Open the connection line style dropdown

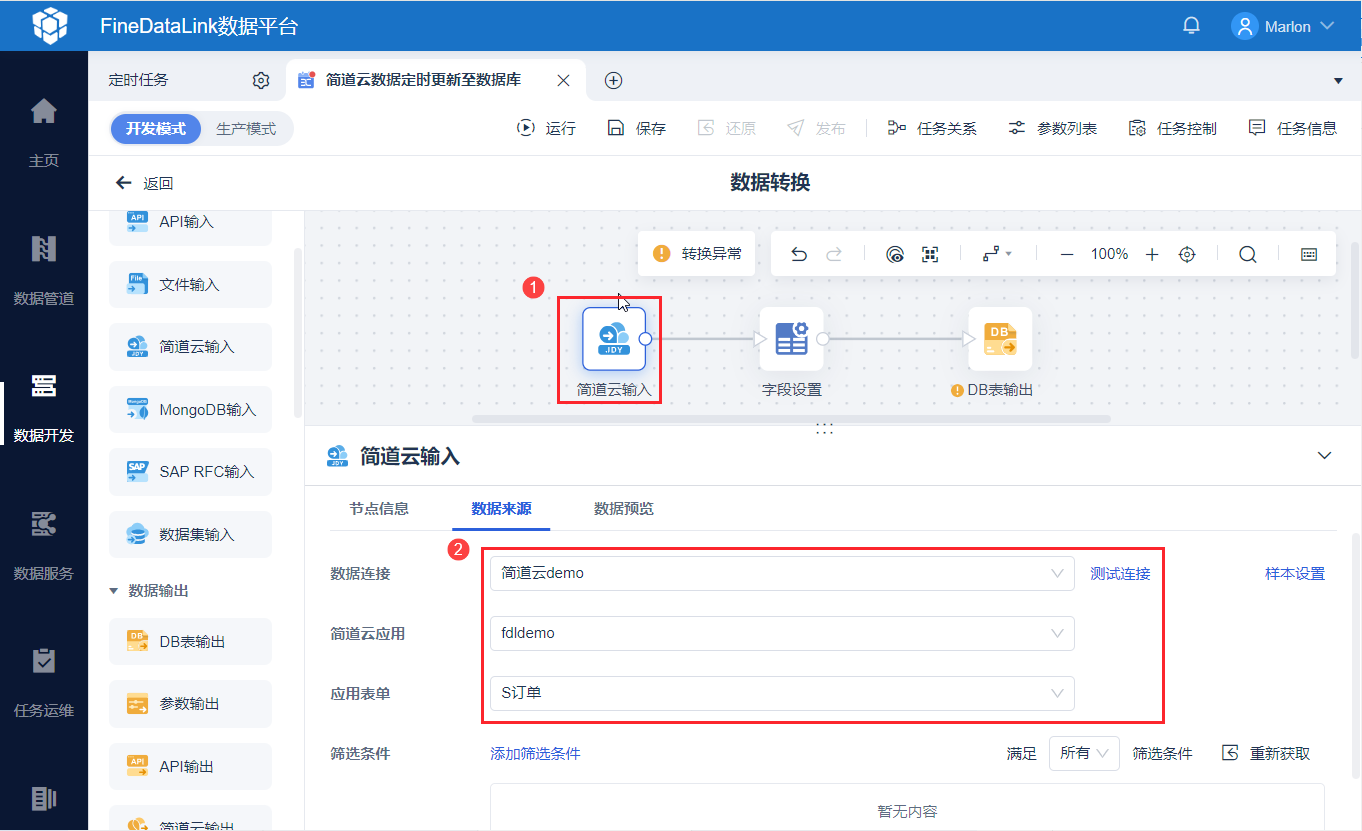pyautogui.click(x=997, y=254)
